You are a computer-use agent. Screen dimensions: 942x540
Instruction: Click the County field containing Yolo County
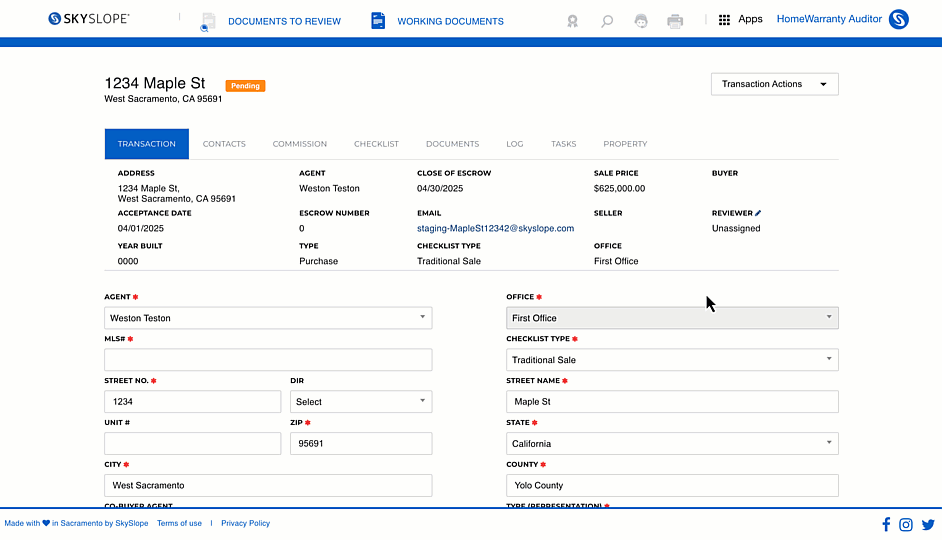click(x=672, y=485)
